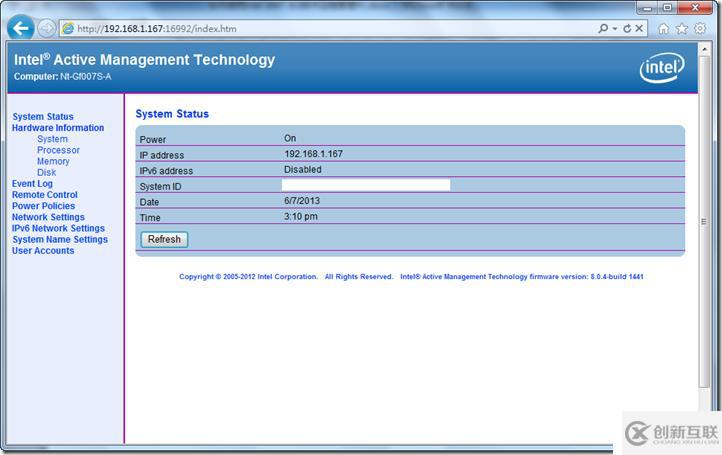Click the browser Forward arrow button
The image size is (722, 455).
pos(46,29)
